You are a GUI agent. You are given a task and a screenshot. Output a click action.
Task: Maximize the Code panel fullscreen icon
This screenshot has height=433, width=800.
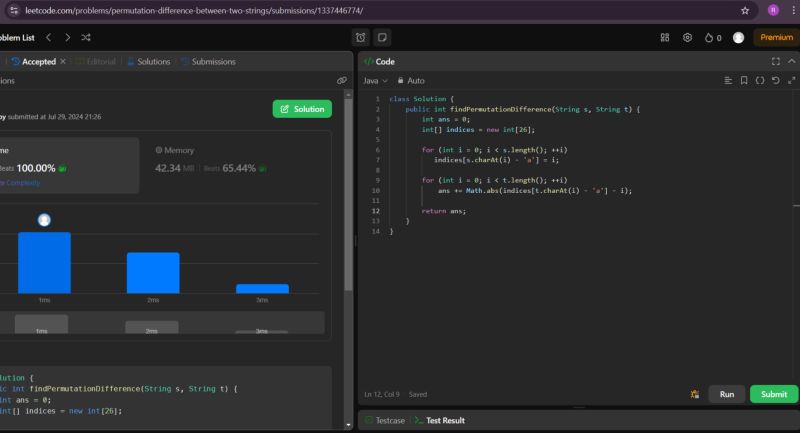[776, 61]
